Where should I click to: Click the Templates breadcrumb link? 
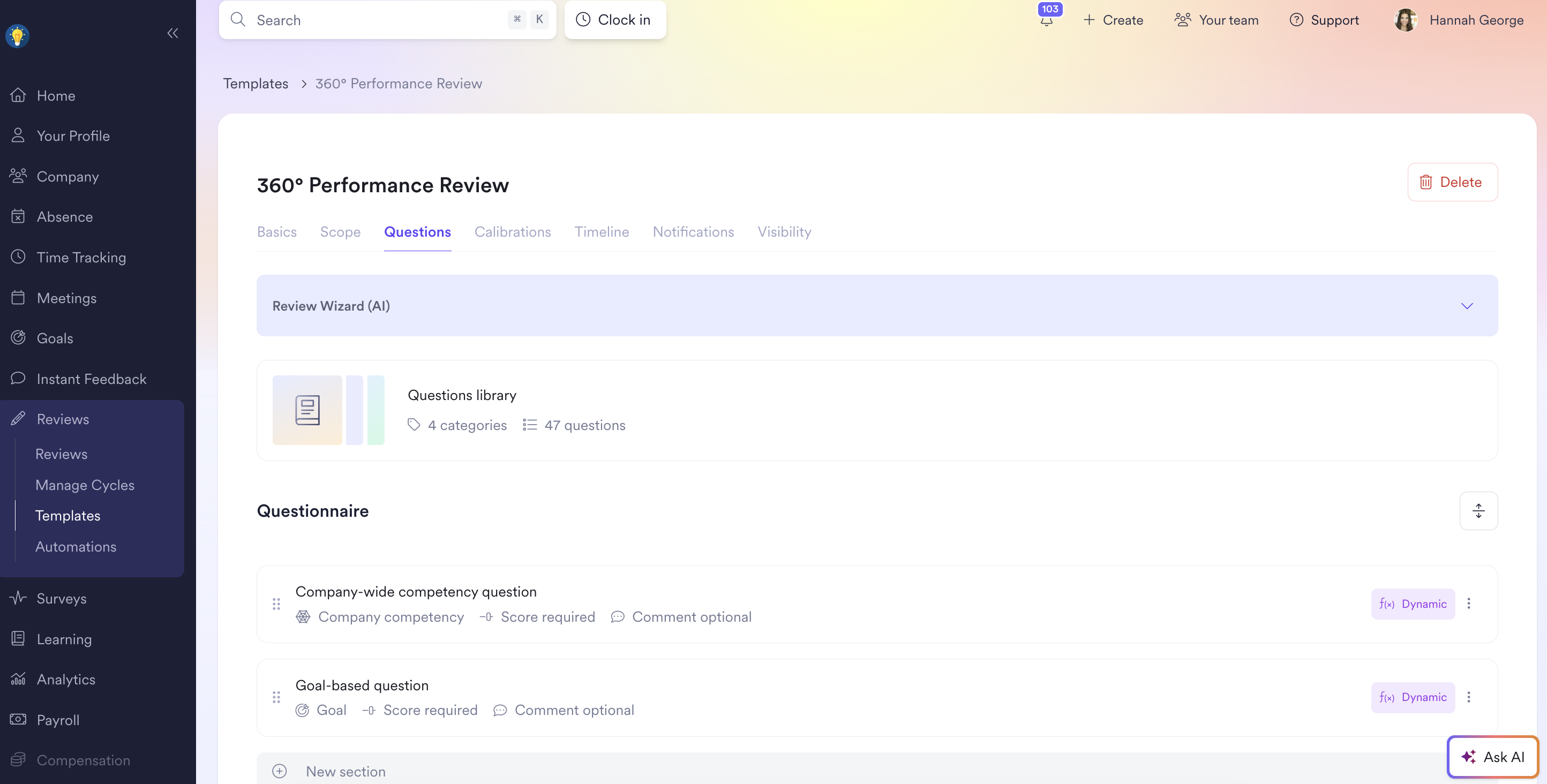coord(256,84)
